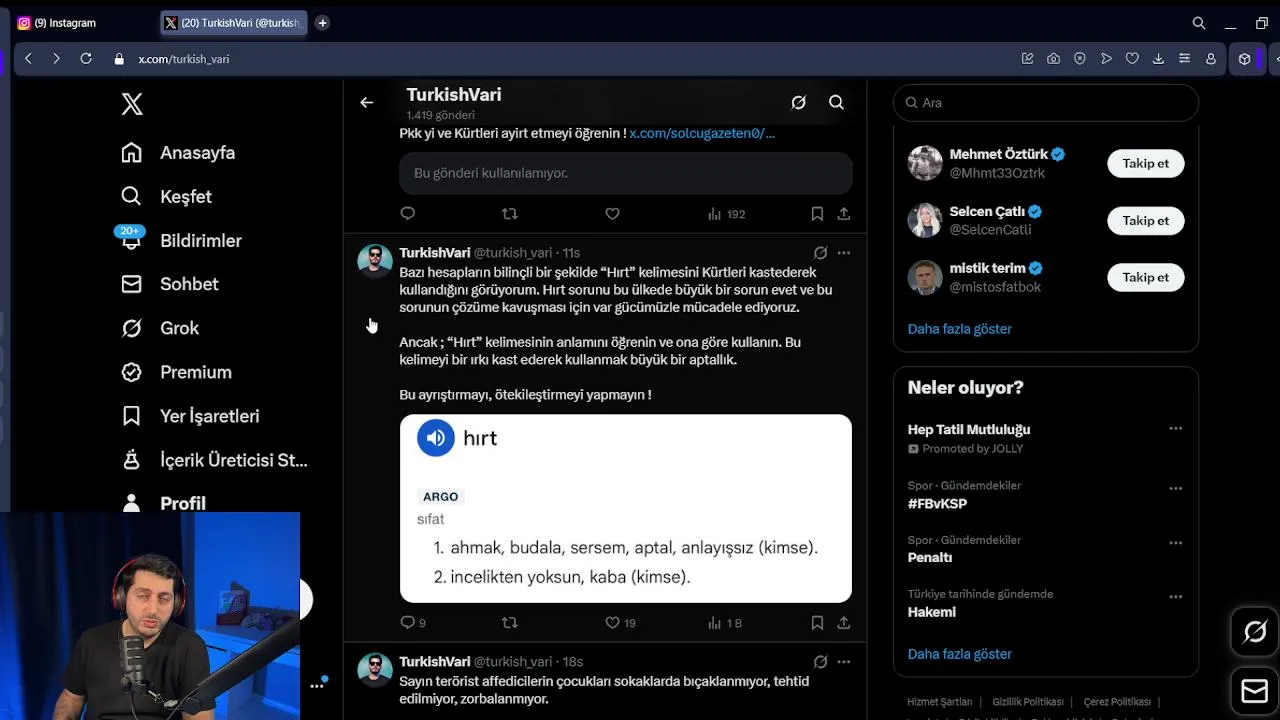The height and width of the screenshot is (720, 1280).
Task: Select the TurkishVari browser tab
Action: (x=234, y=22)
